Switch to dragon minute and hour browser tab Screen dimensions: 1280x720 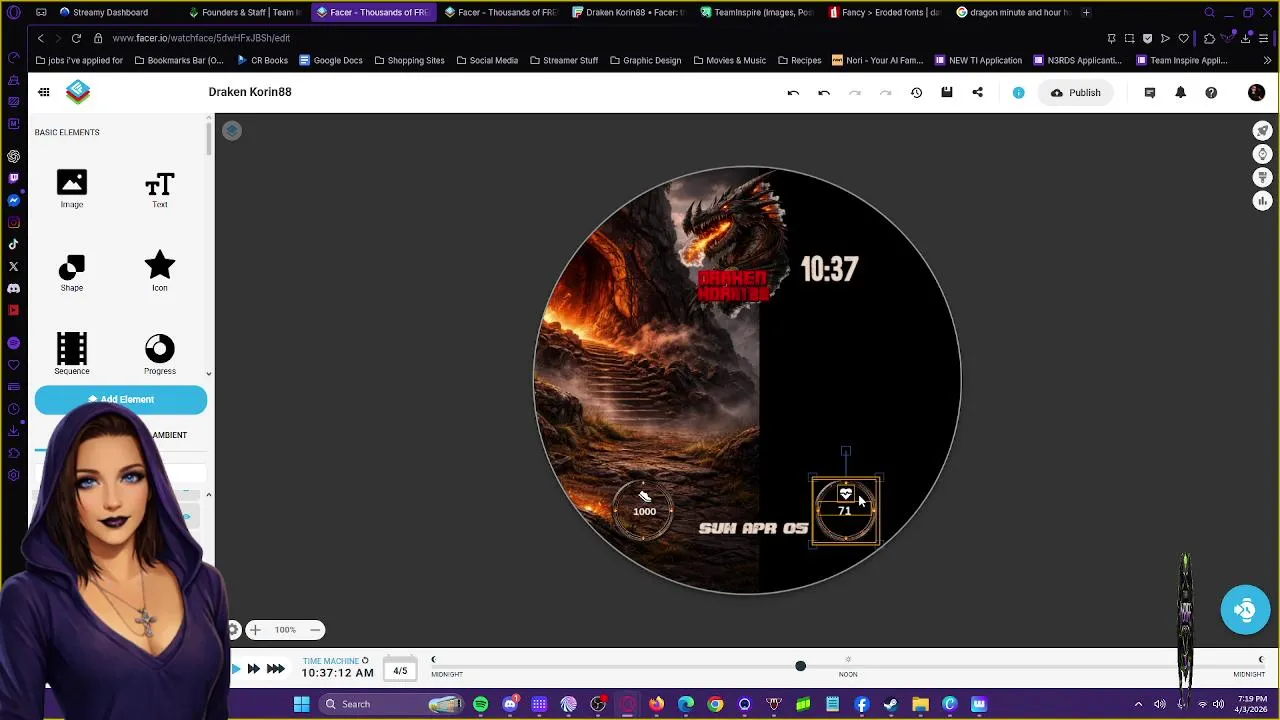(1013, 12)
